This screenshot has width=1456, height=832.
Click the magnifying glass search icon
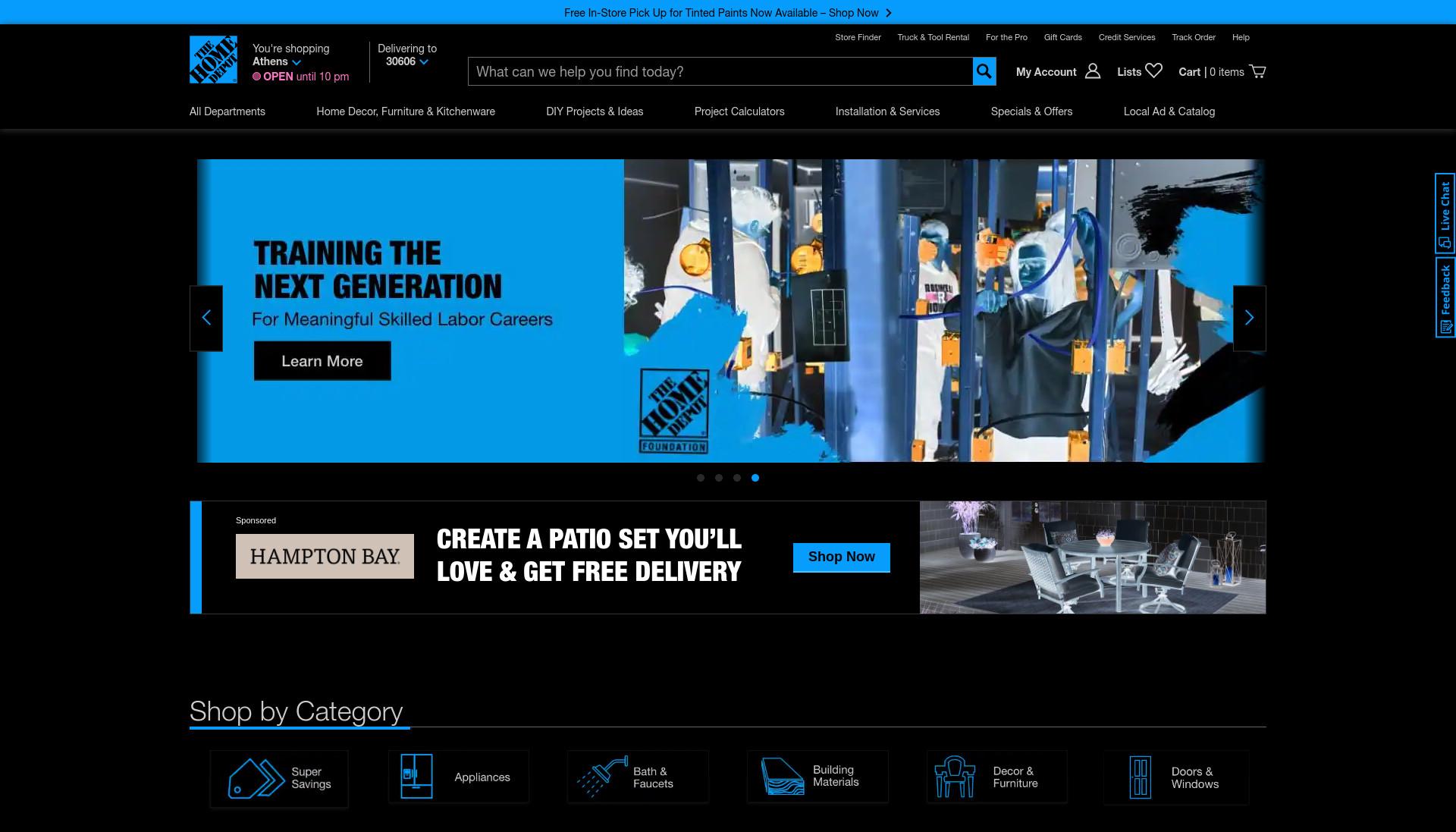tap(984, 71)
